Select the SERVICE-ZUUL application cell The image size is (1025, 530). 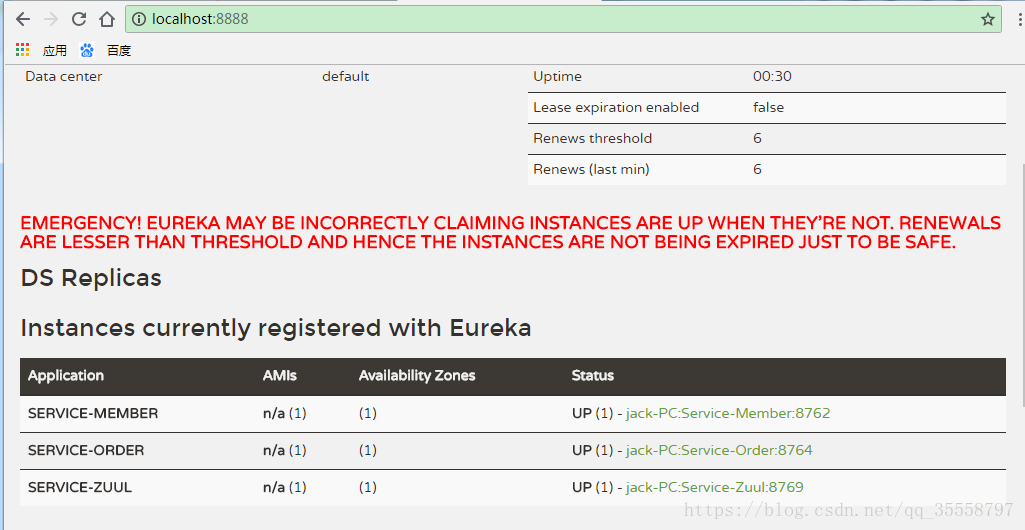click(x=80, y=488)
